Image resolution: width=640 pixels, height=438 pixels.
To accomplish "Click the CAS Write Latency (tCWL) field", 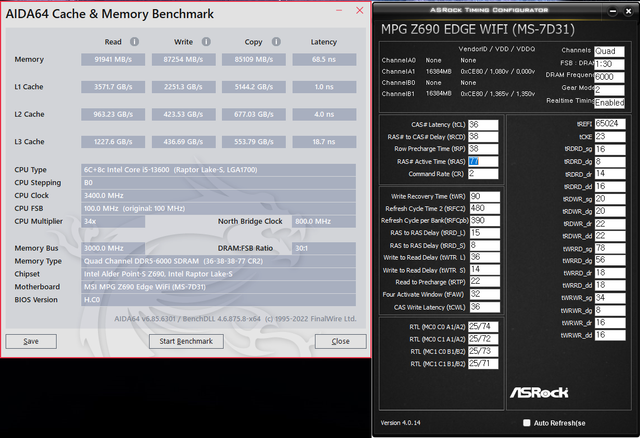I will pyautogui.click(x=484, y=307).
